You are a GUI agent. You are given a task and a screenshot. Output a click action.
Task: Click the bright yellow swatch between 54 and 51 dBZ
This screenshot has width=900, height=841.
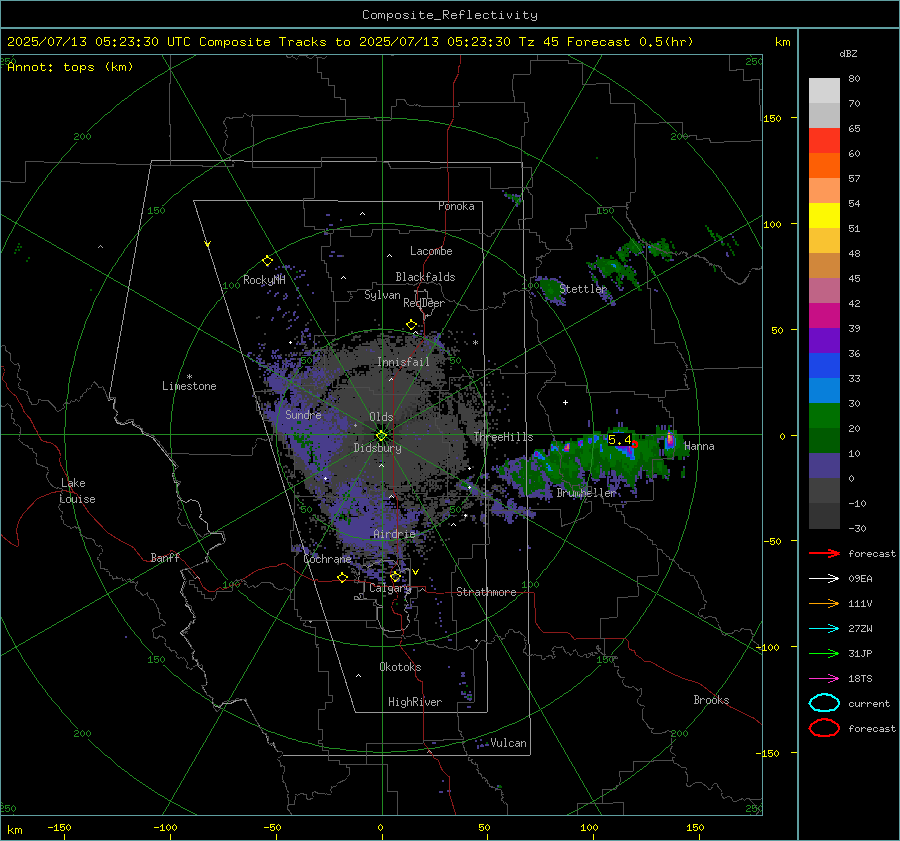click(x=824, y=216)
